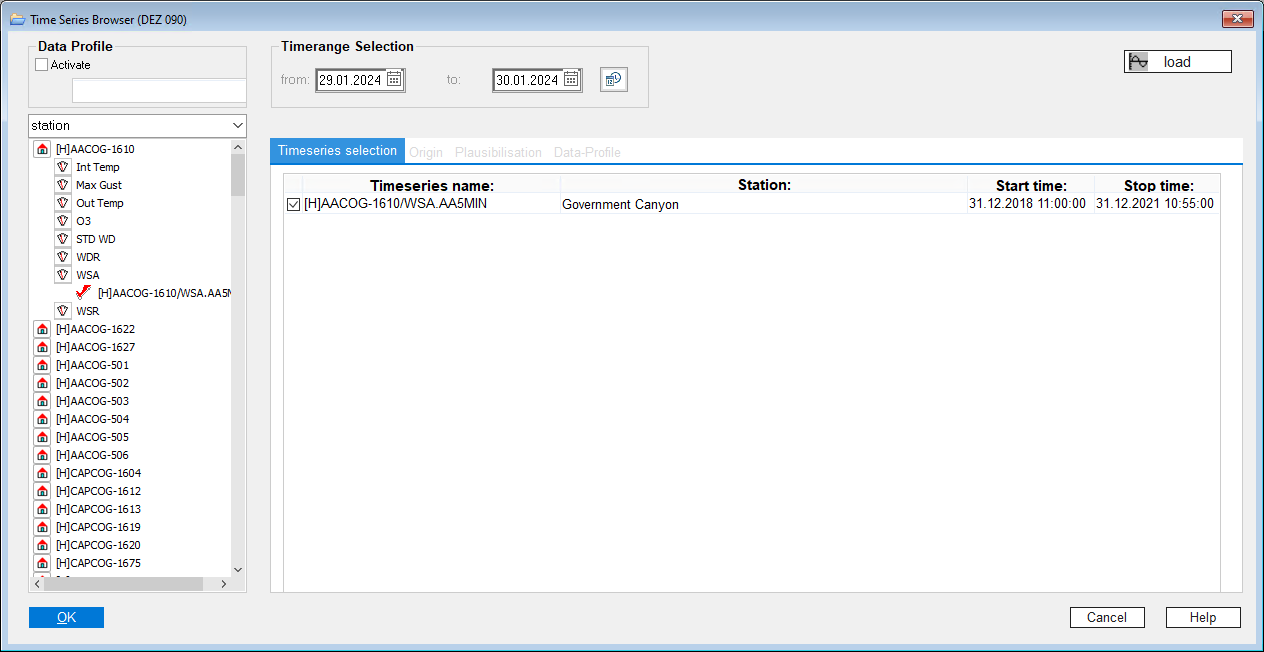Click the station icon next to [H]AACOG-1622
The width and height of the screenshot is (1264, 652).
(x=42, y=329)
